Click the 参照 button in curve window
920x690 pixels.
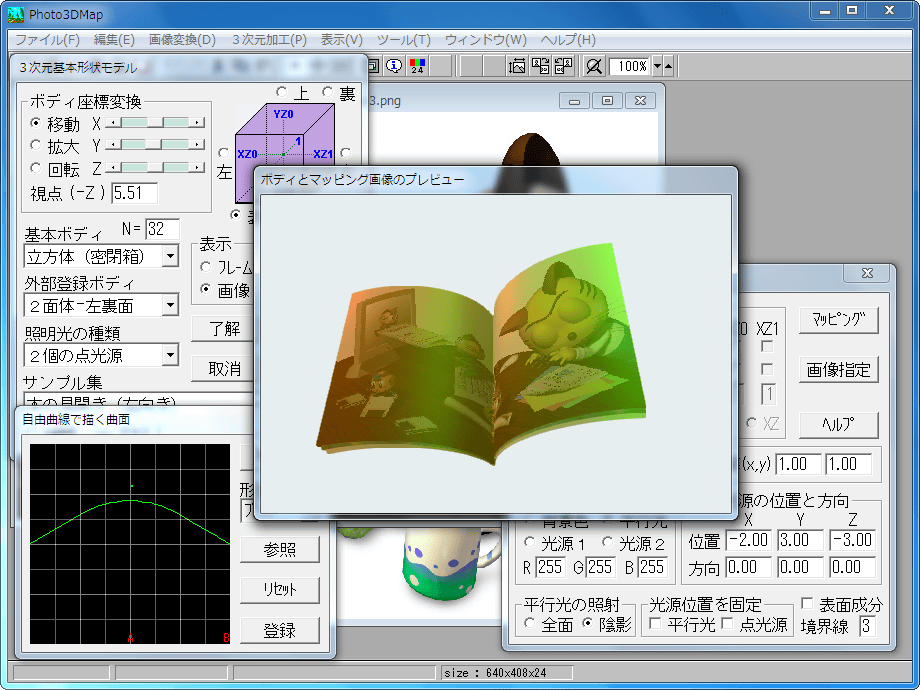(x=280, y=549)
